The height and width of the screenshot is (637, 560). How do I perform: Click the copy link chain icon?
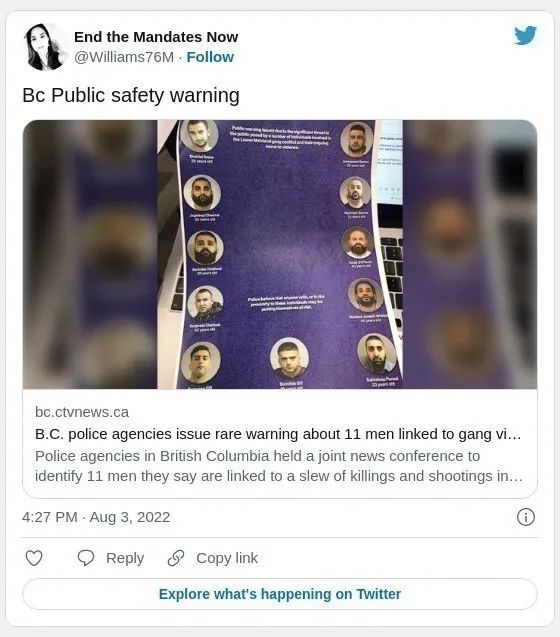[176, 558]
